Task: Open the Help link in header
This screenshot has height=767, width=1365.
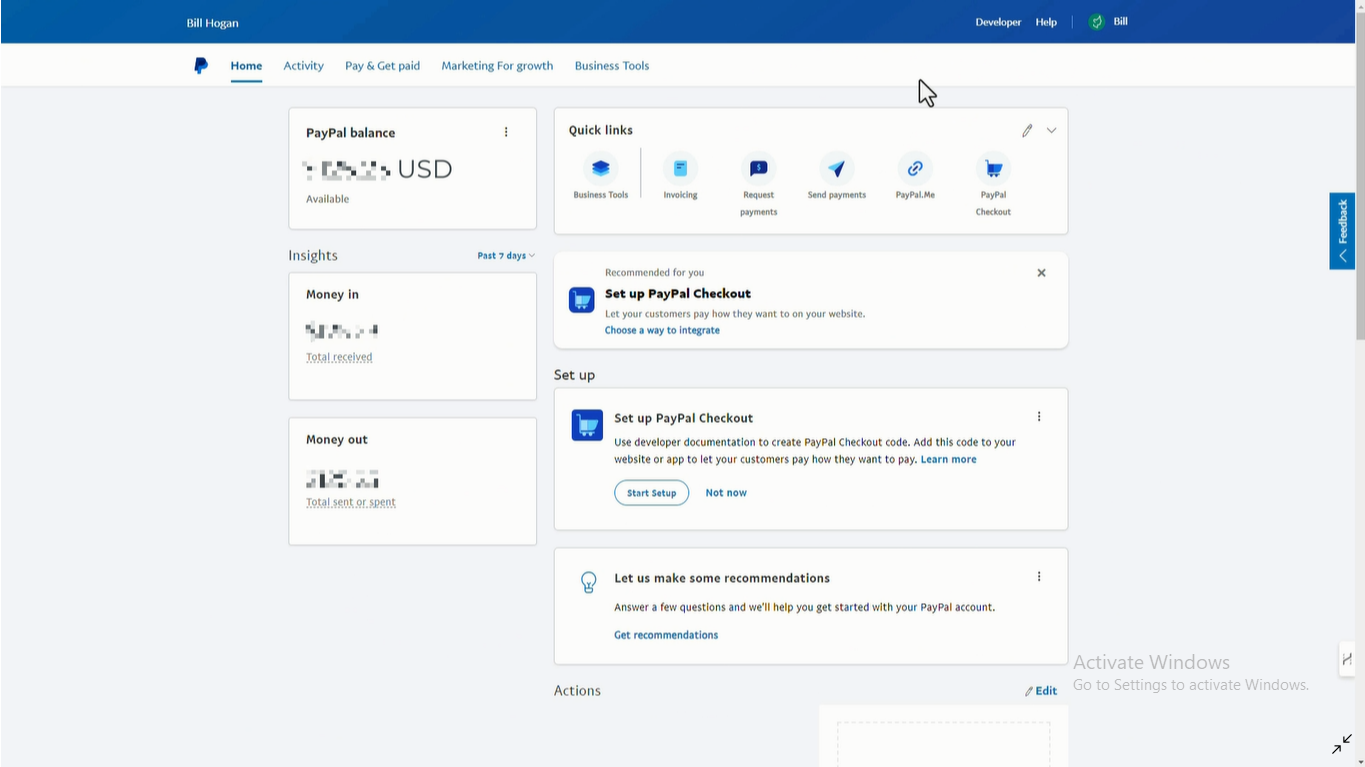Action: (x=1046, y=22)
